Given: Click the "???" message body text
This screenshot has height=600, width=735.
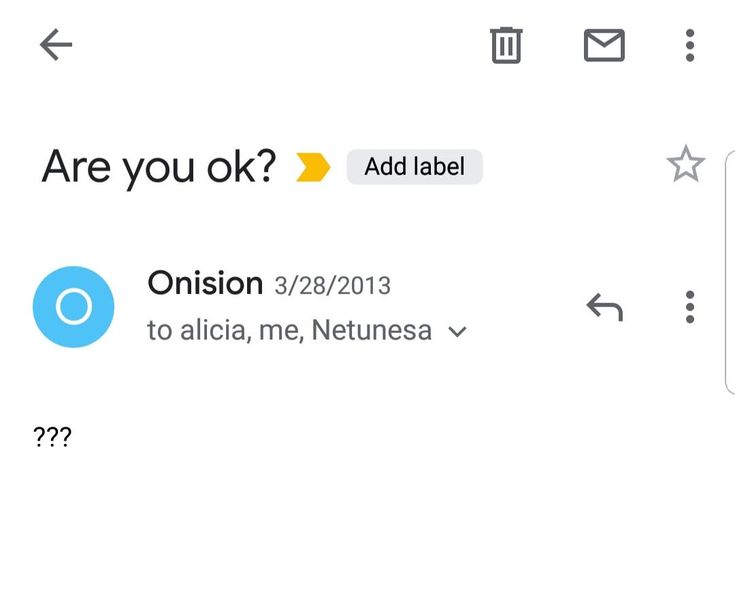Looking at the screenshot, I should pyautogui.click(x=52, y=437).
